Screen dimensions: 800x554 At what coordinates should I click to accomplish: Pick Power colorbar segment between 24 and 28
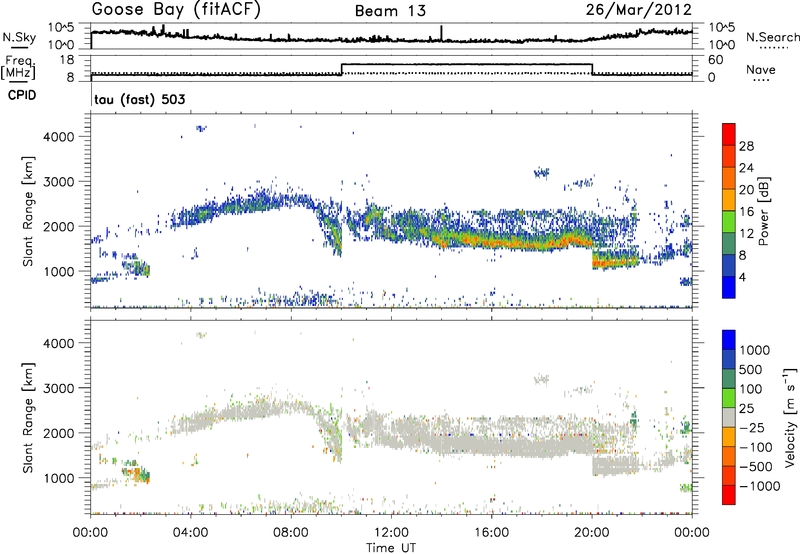point(729,156)
